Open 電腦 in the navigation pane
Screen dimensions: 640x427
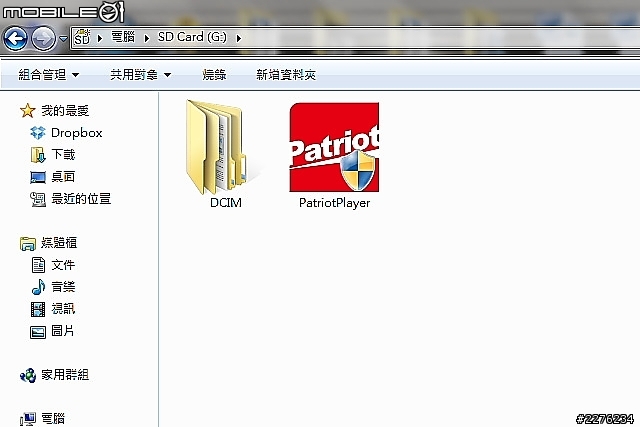coord(53,418)
